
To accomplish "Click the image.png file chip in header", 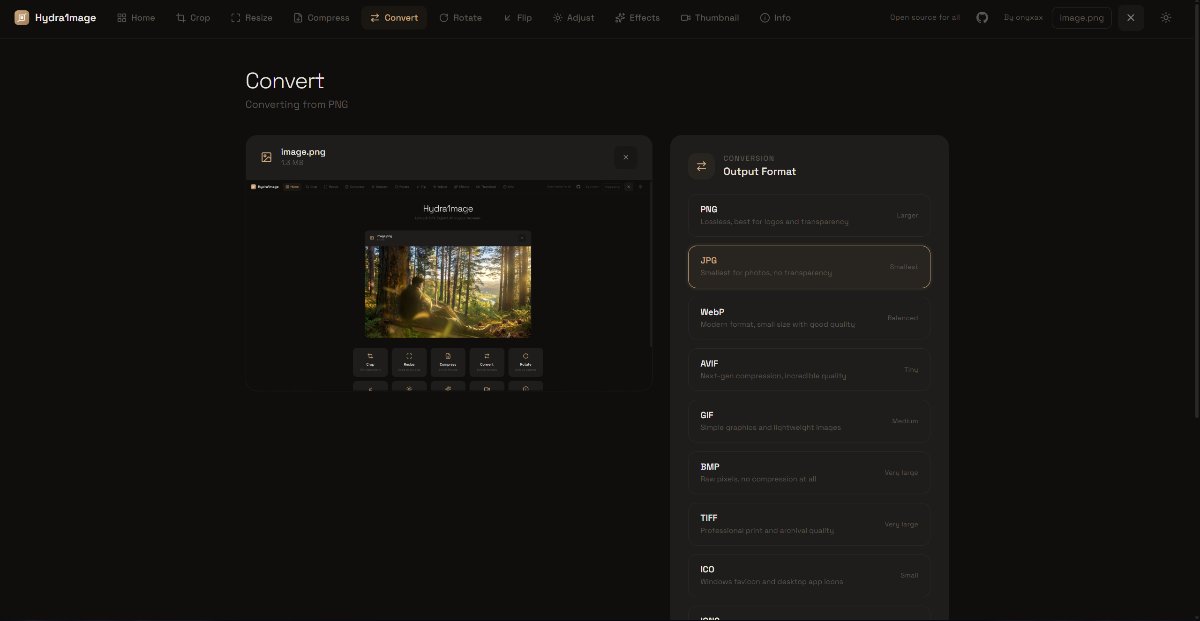I will click(x=1081, y=18).
